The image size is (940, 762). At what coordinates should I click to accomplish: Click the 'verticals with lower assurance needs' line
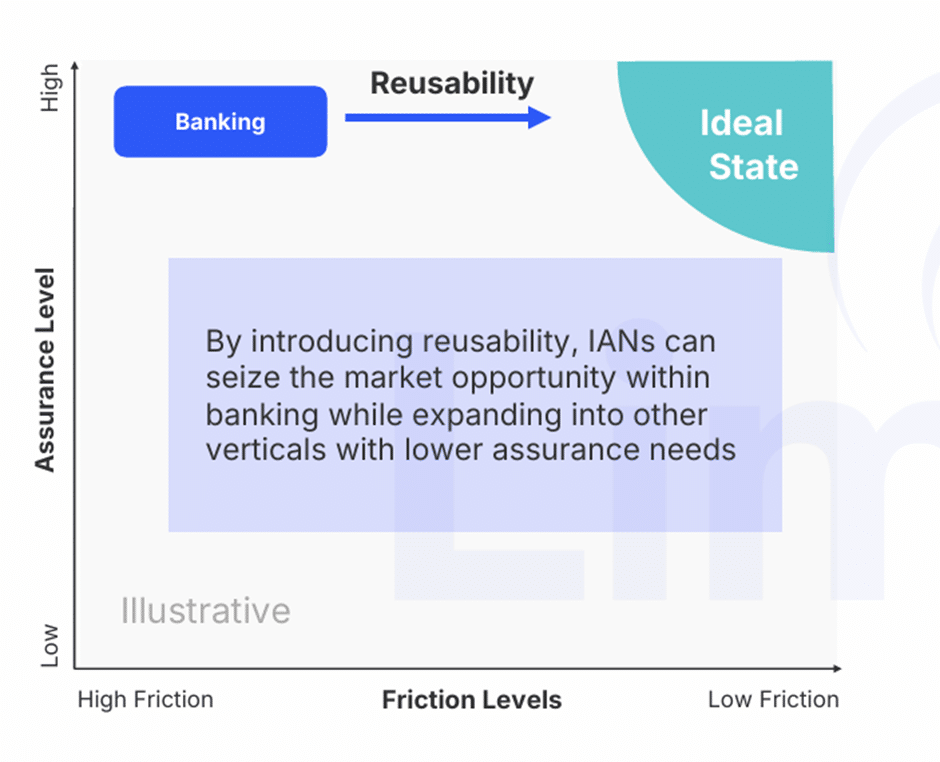(471, 450)
